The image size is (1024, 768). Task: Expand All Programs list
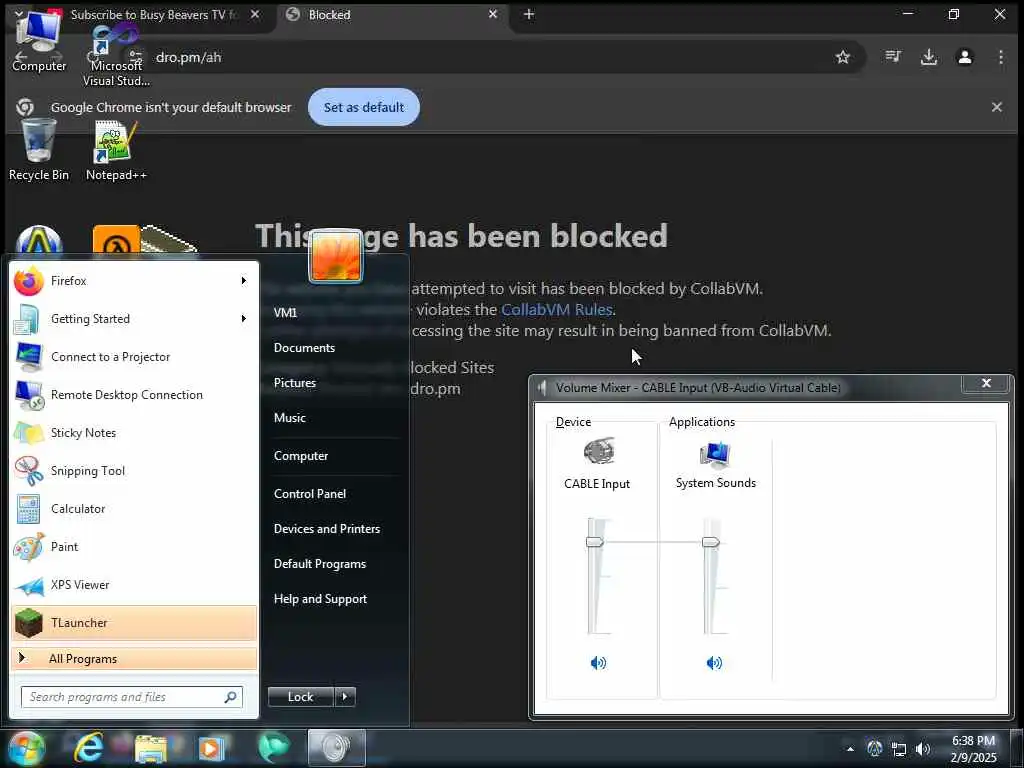[x=134, y=658]
